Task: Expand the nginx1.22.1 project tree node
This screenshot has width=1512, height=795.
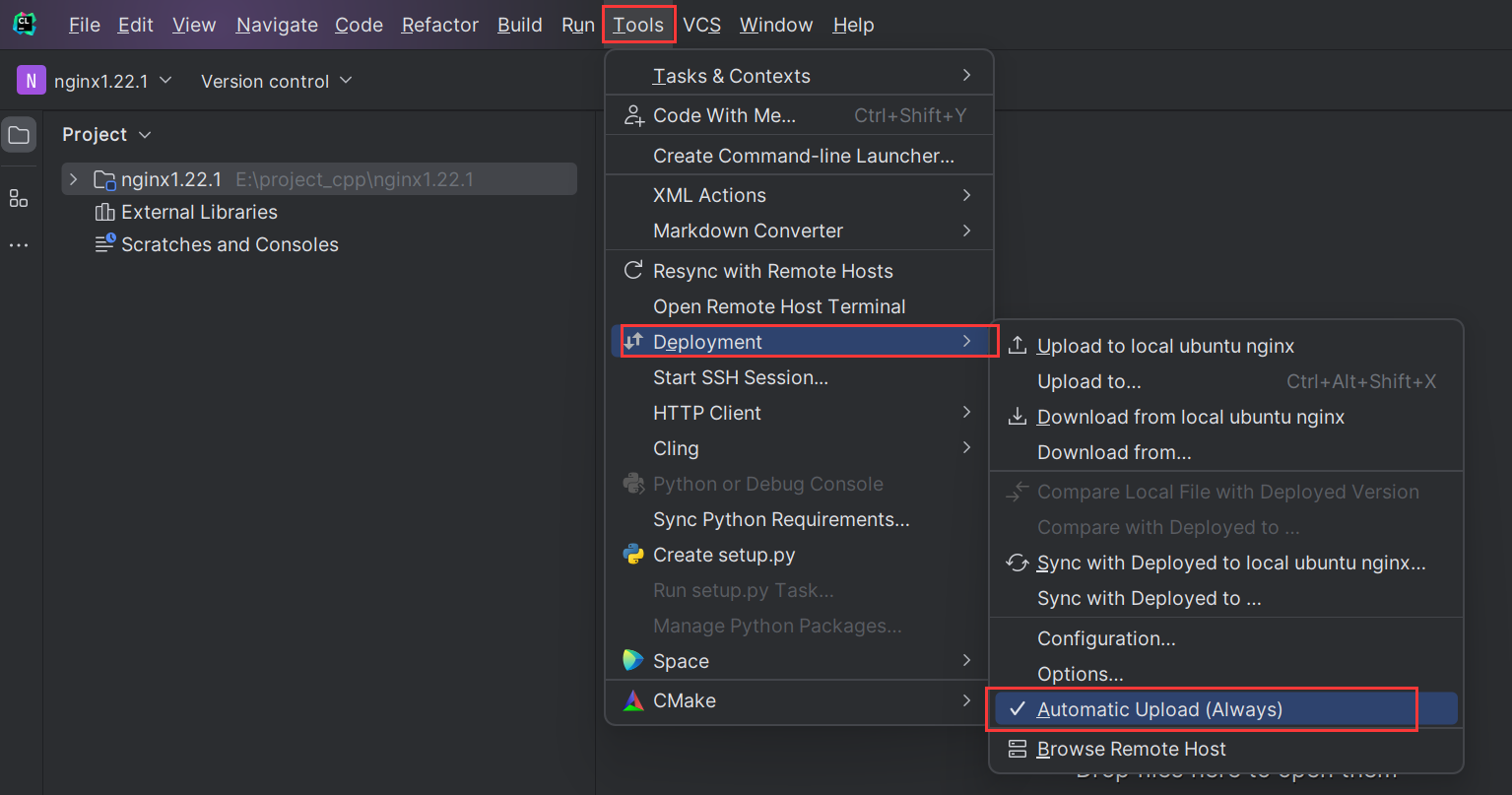Action: tap(73, 179)
